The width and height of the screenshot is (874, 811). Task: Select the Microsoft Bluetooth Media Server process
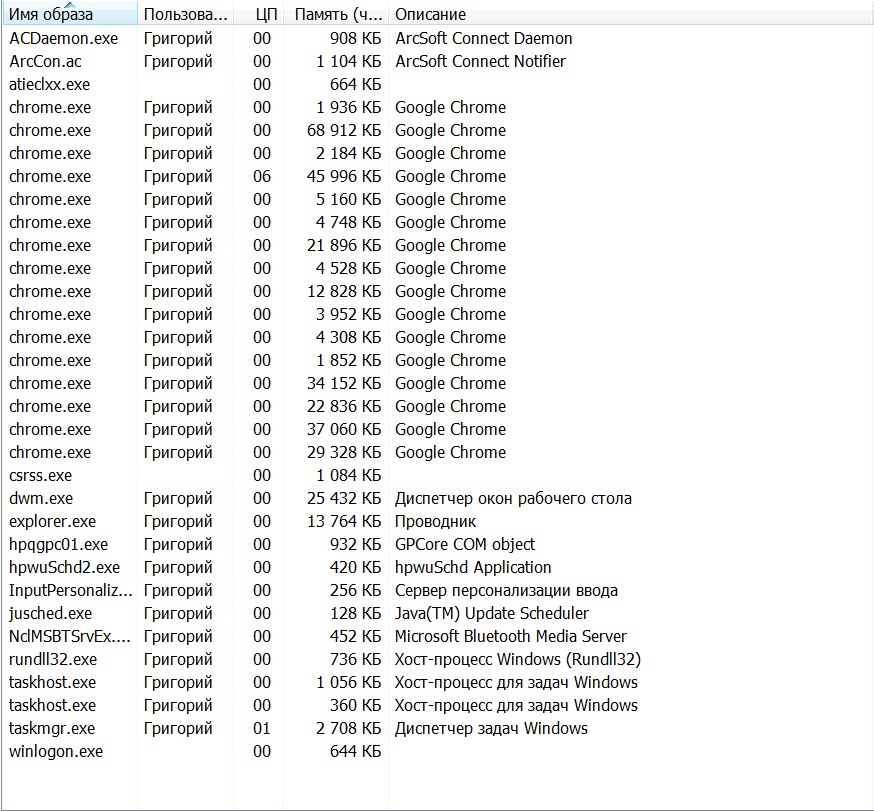point(510,636)
